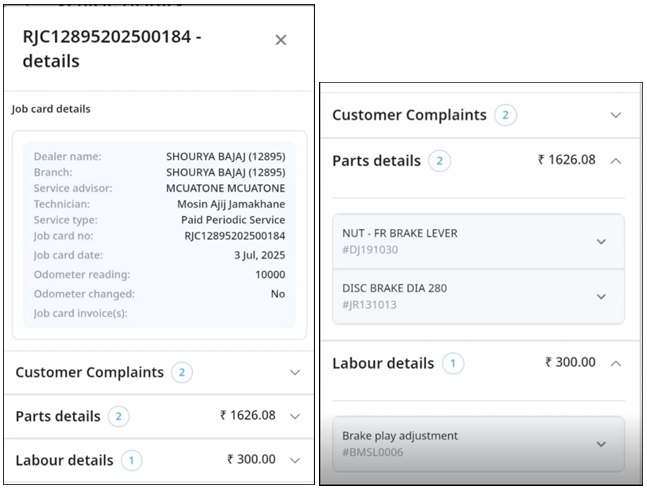Viewport: 647px width, 490px height.
Task: Expand the NUT - FR BRAKE LEVER part row
Action: (600, 241)
